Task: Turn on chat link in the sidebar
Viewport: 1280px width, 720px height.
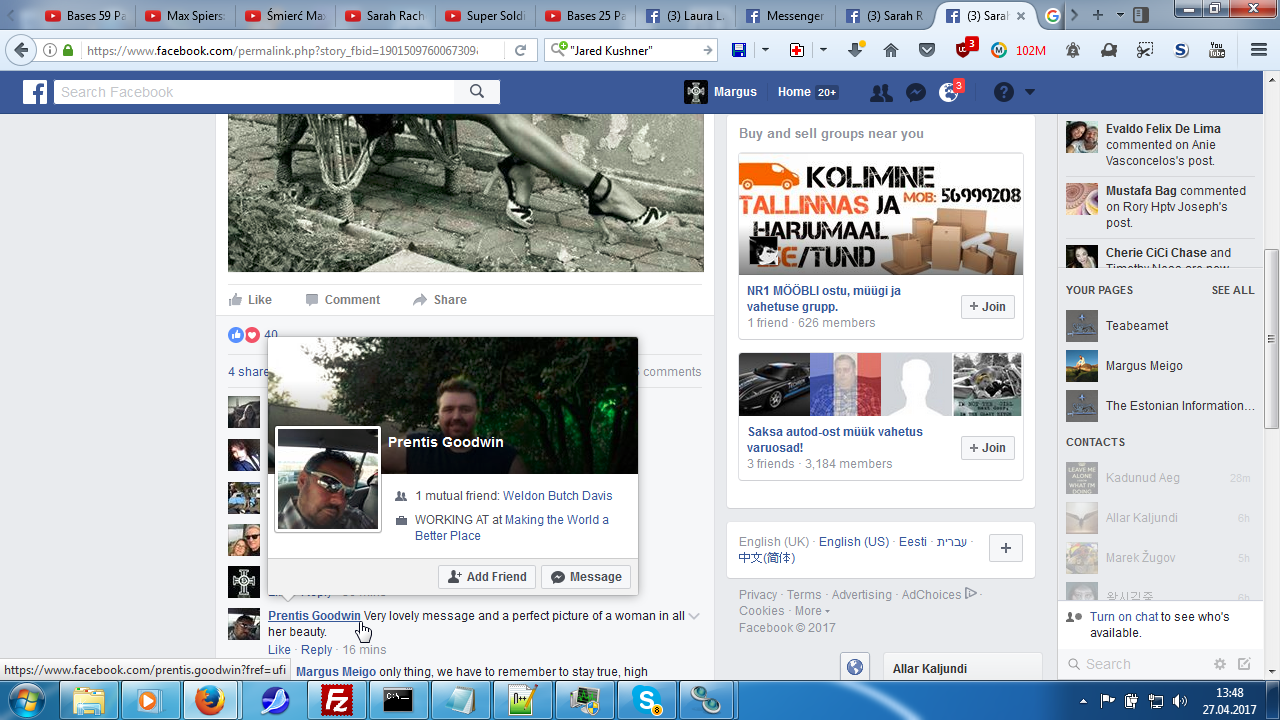Action: coord(1124,617)
